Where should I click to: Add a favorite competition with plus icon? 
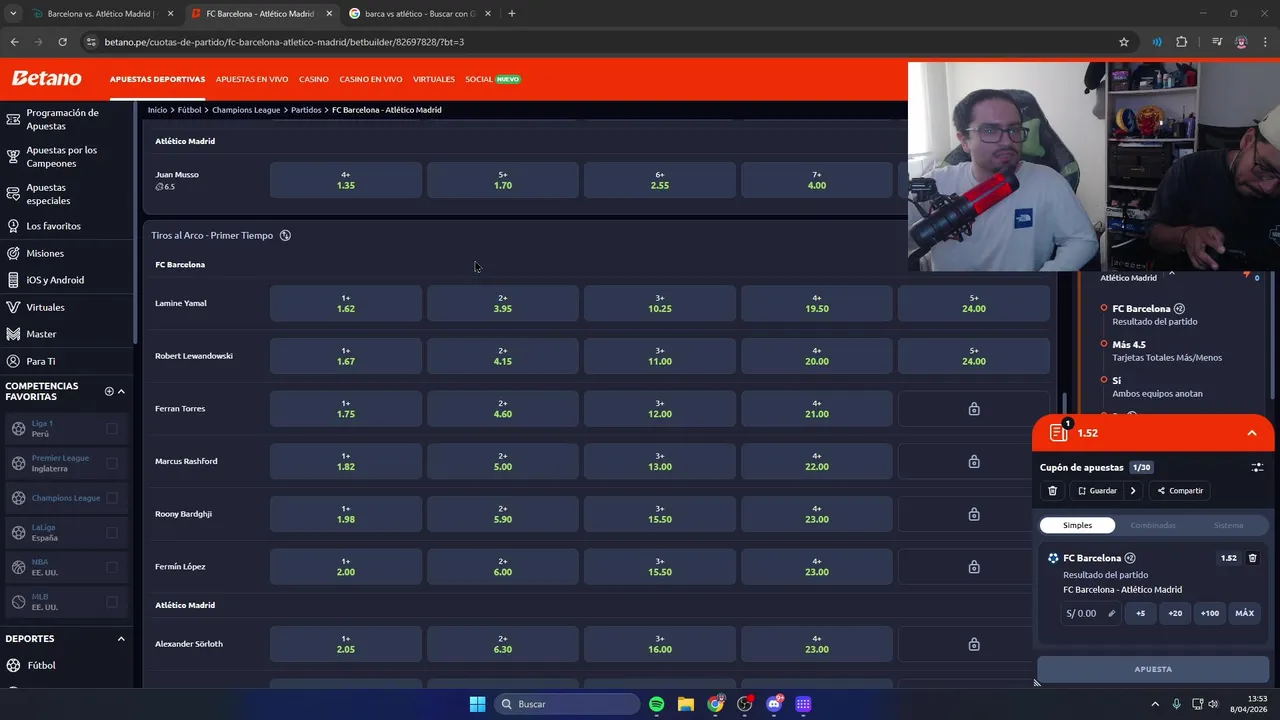[109, 391]
